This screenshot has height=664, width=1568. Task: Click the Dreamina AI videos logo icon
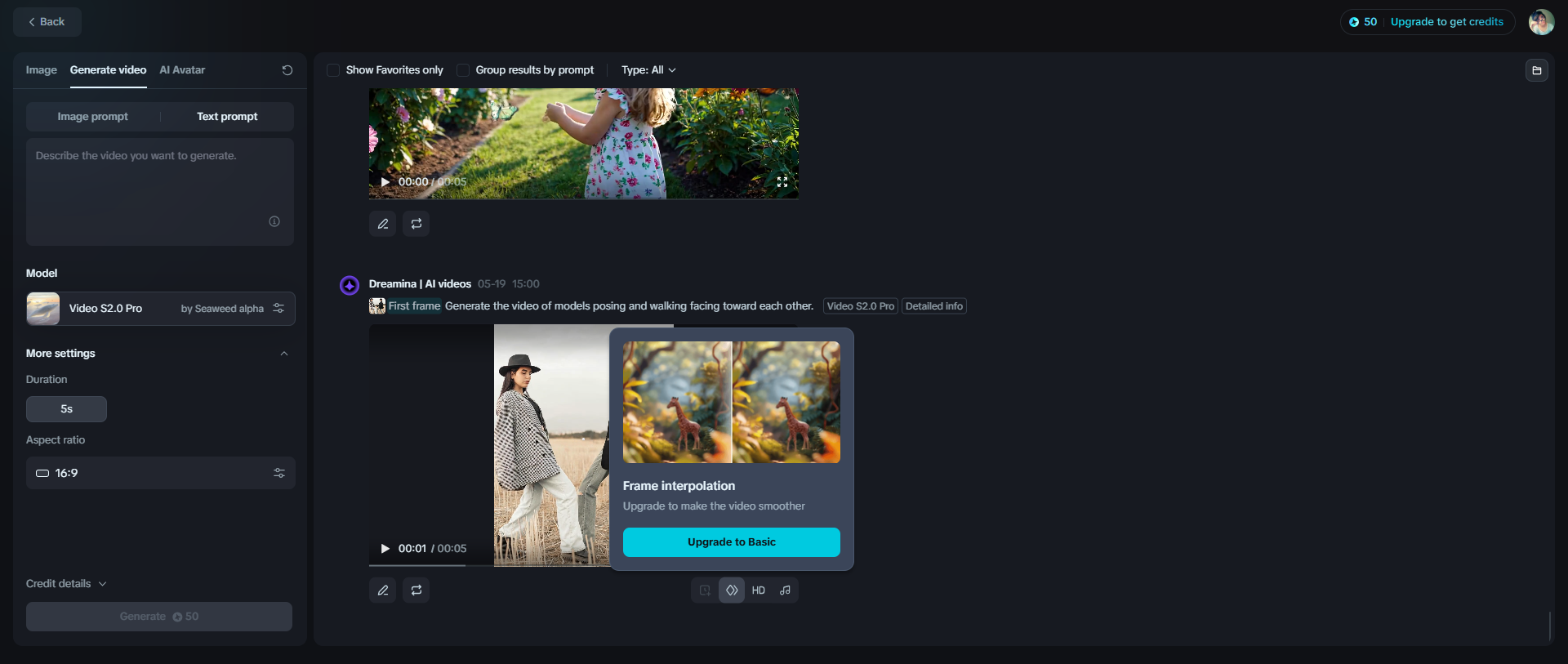tap(350, 285)
